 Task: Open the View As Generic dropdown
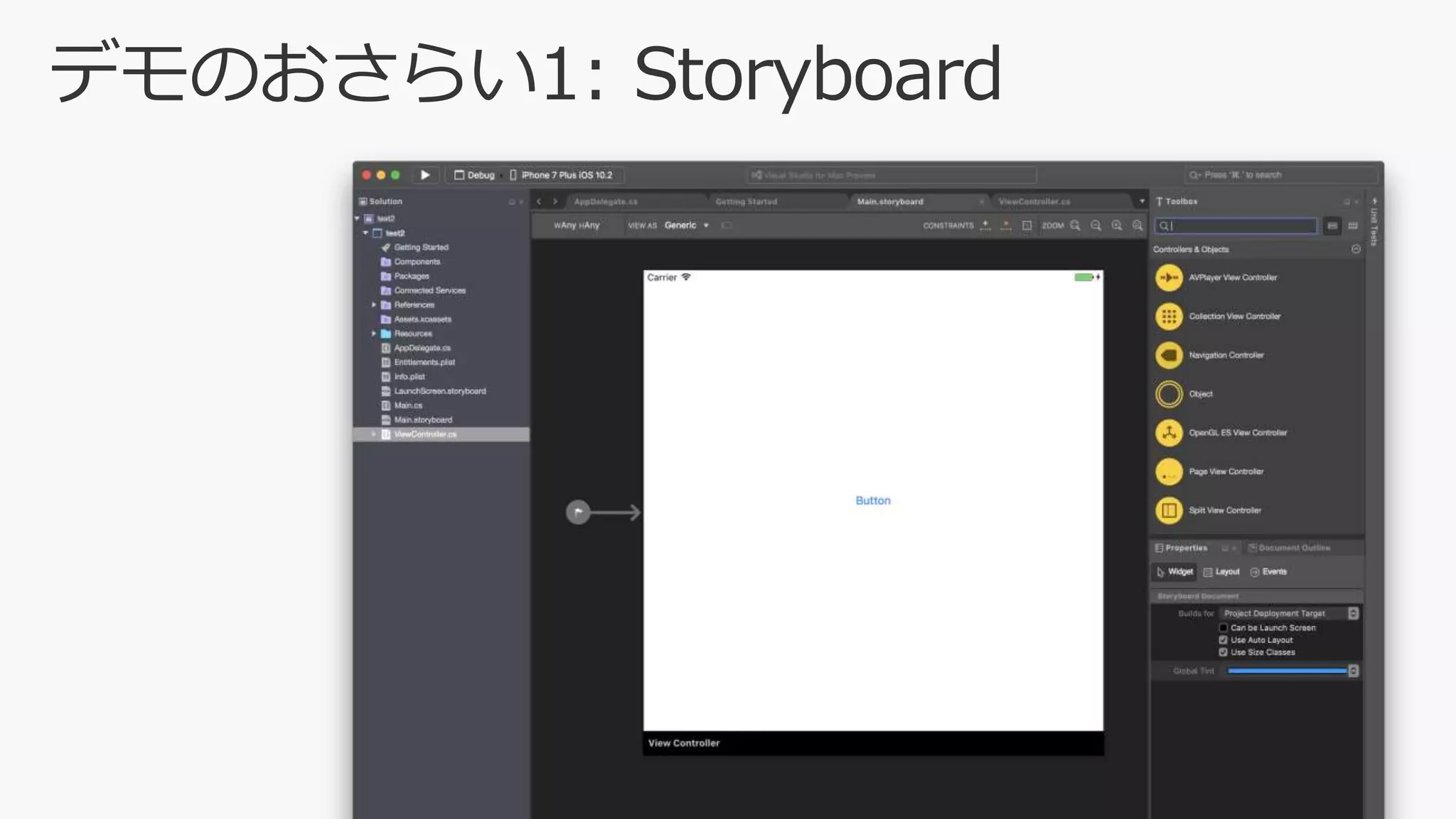click(686, 225)
